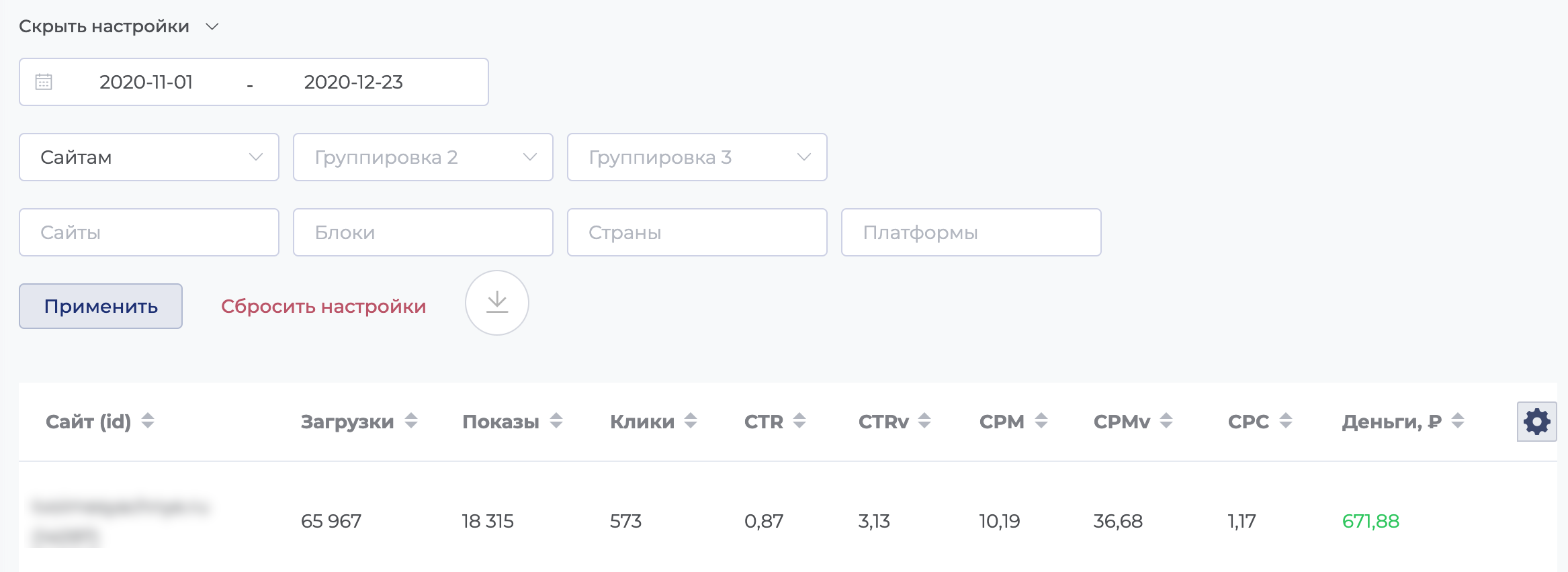
Task: Expand the Группировка 3 dropdown
Action: (x=697, y=157)
